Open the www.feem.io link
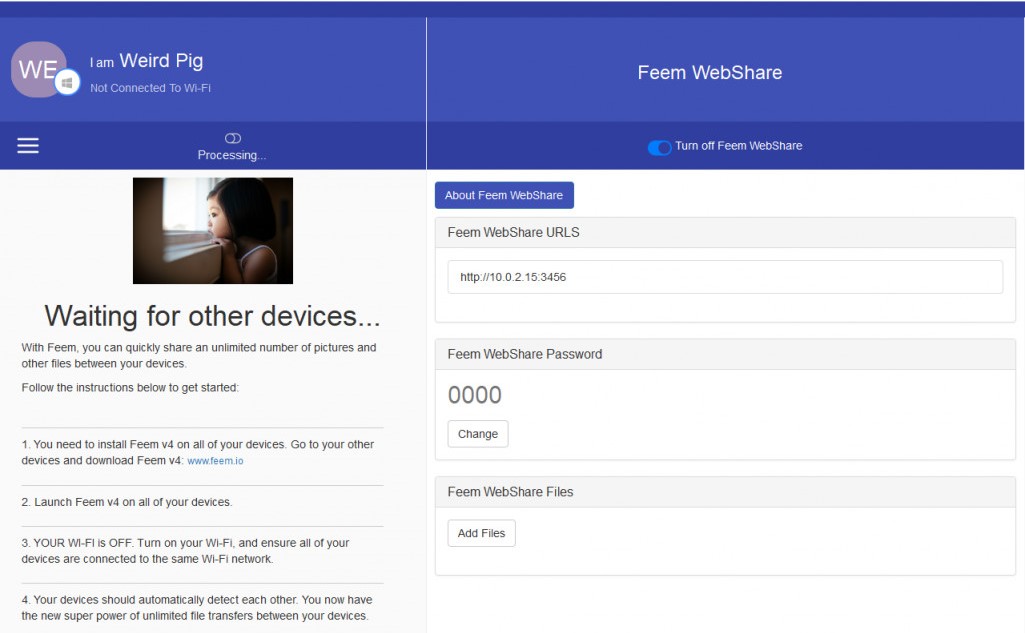The image size is (1025, 633). point(215,460)
